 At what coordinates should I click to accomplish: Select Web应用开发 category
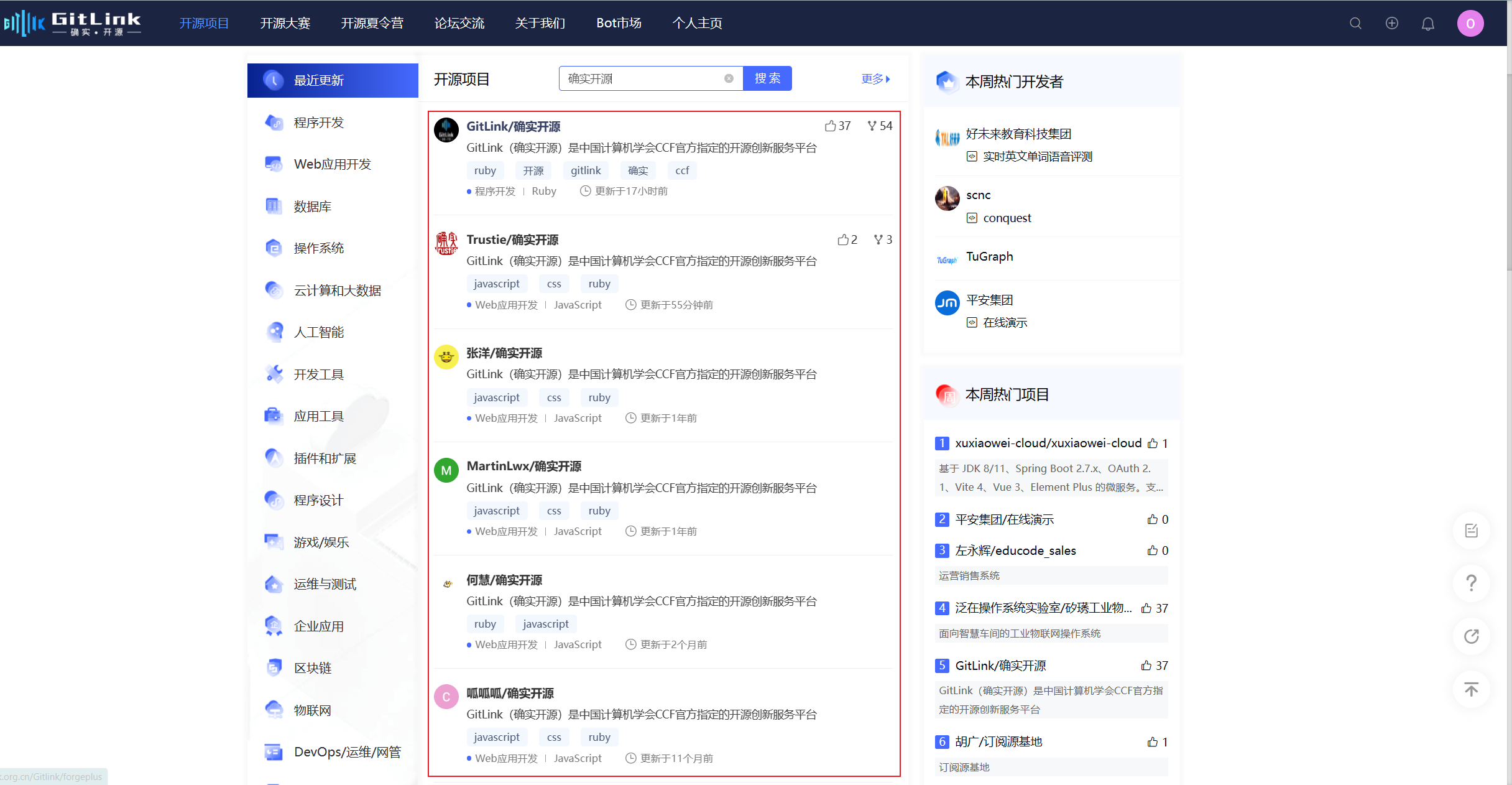333,164
